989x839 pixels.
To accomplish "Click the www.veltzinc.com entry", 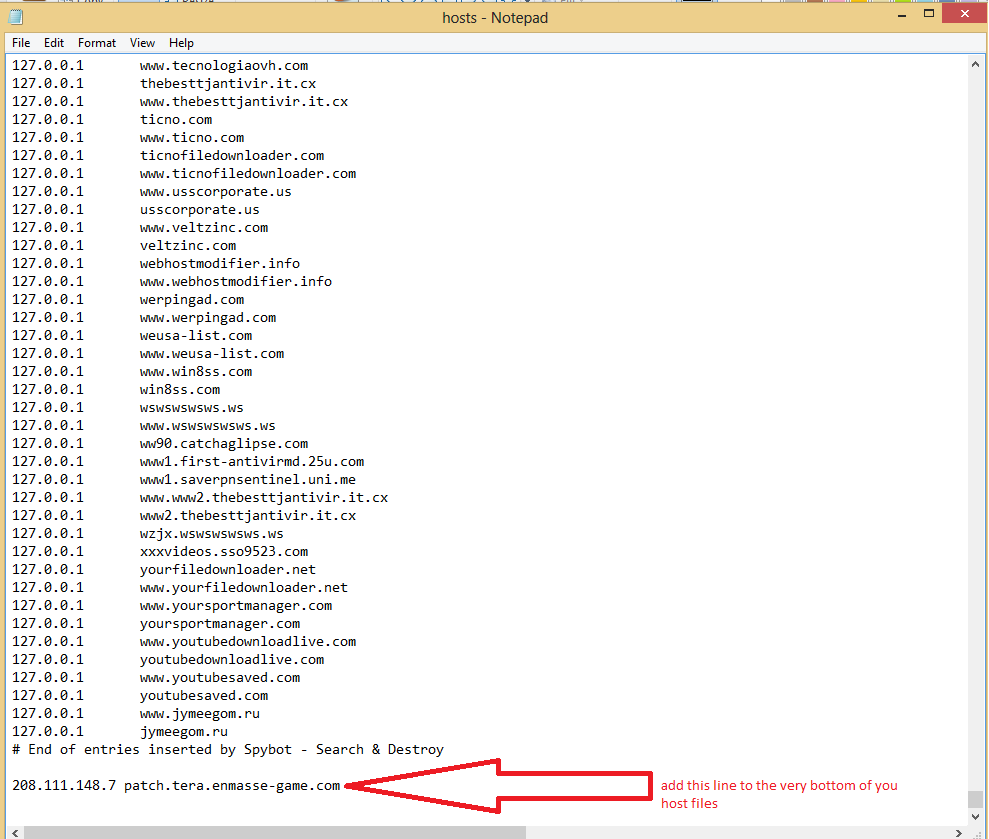I will [x=204, y=228].
